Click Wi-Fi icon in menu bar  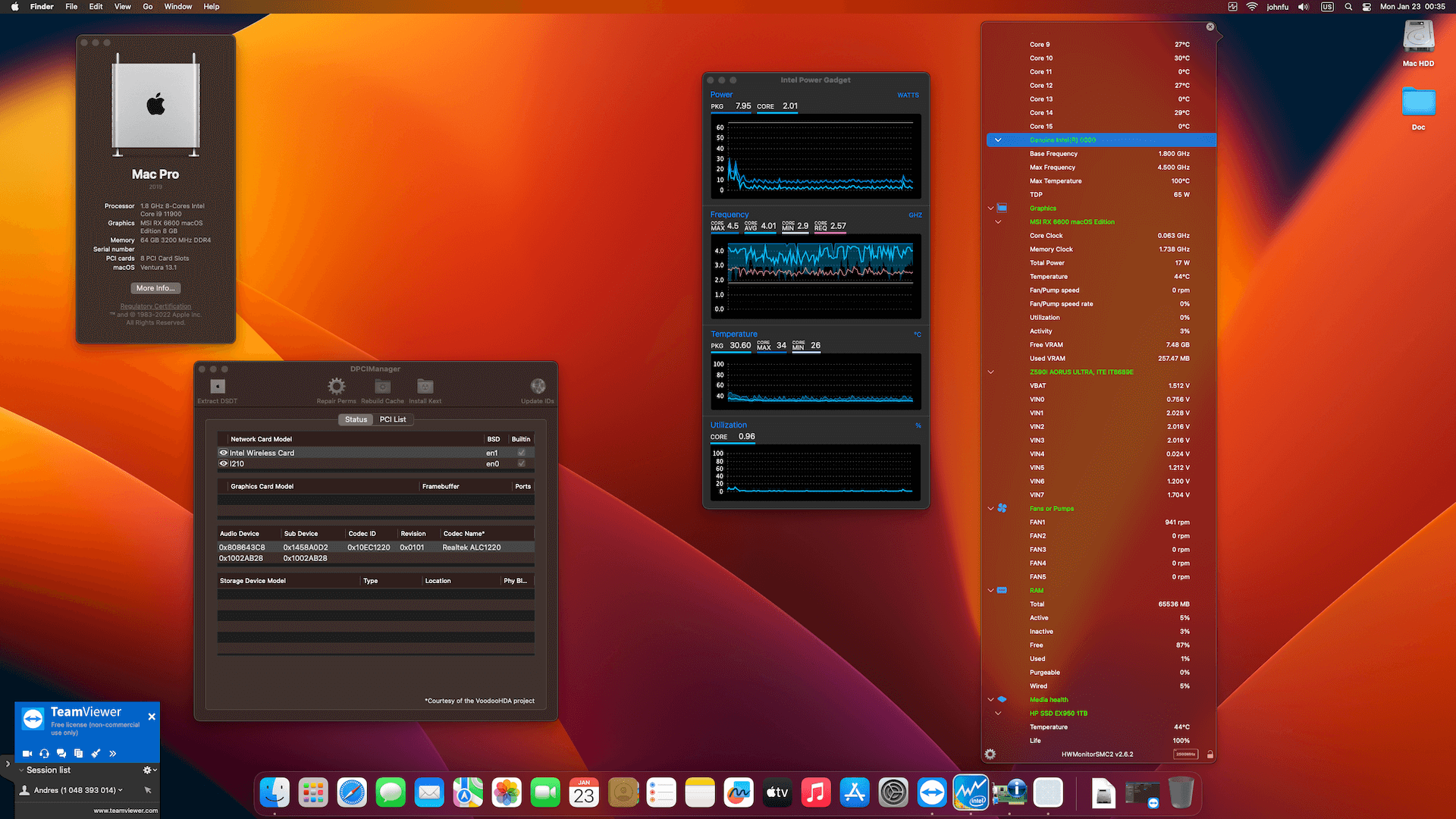click(1252, 7)
